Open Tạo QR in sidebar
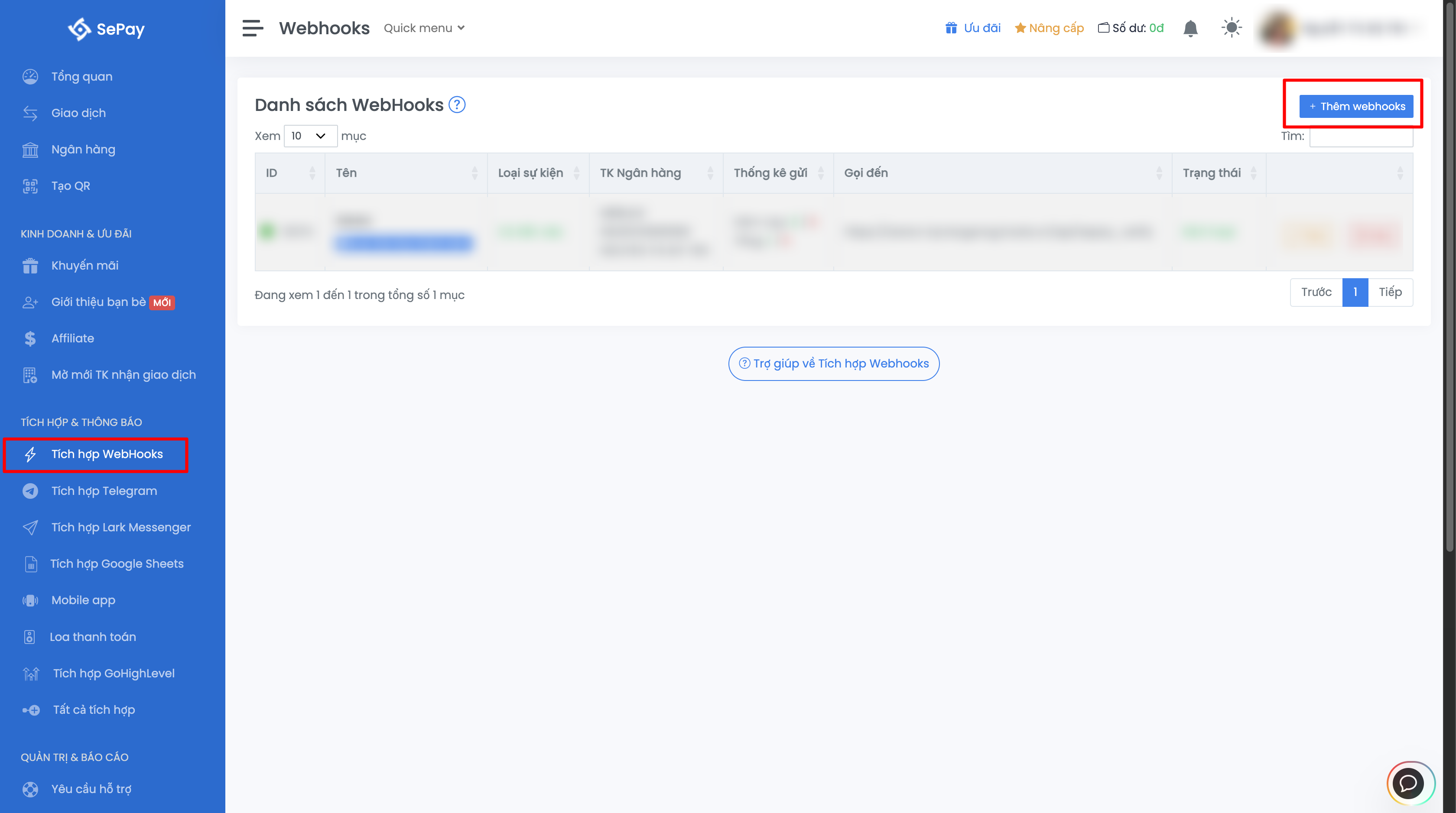The width and height of the screenshot is (1456, 813). coord(71,186)
